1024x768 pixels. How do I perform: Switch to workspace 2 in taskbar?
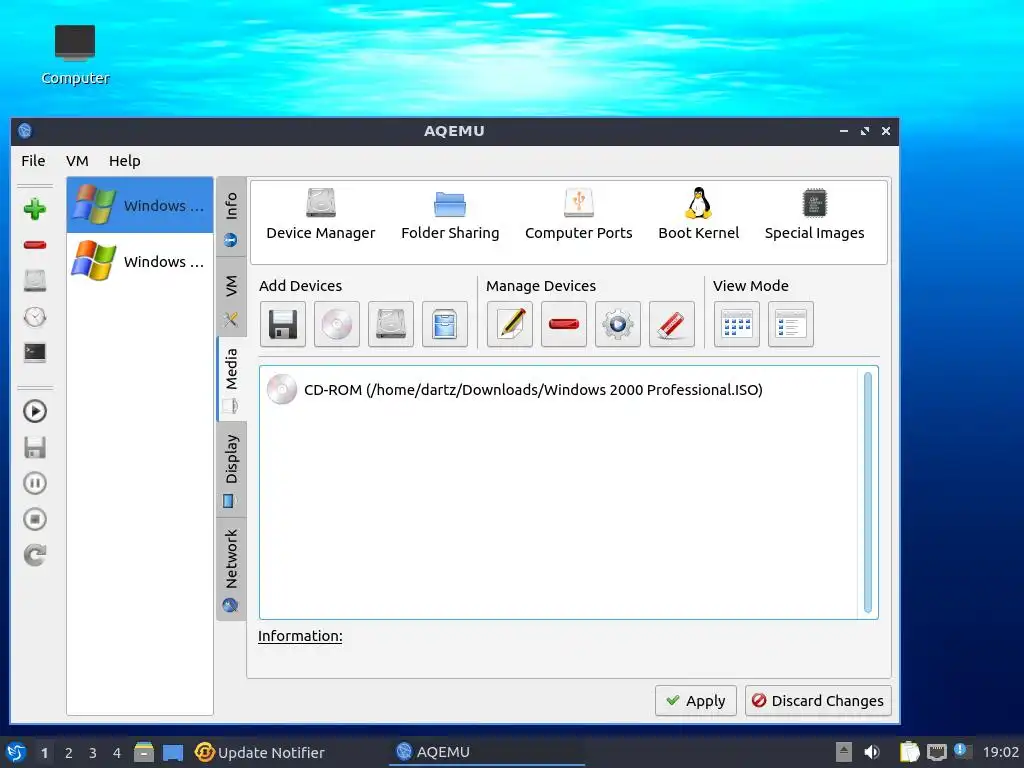coord(69,753)
